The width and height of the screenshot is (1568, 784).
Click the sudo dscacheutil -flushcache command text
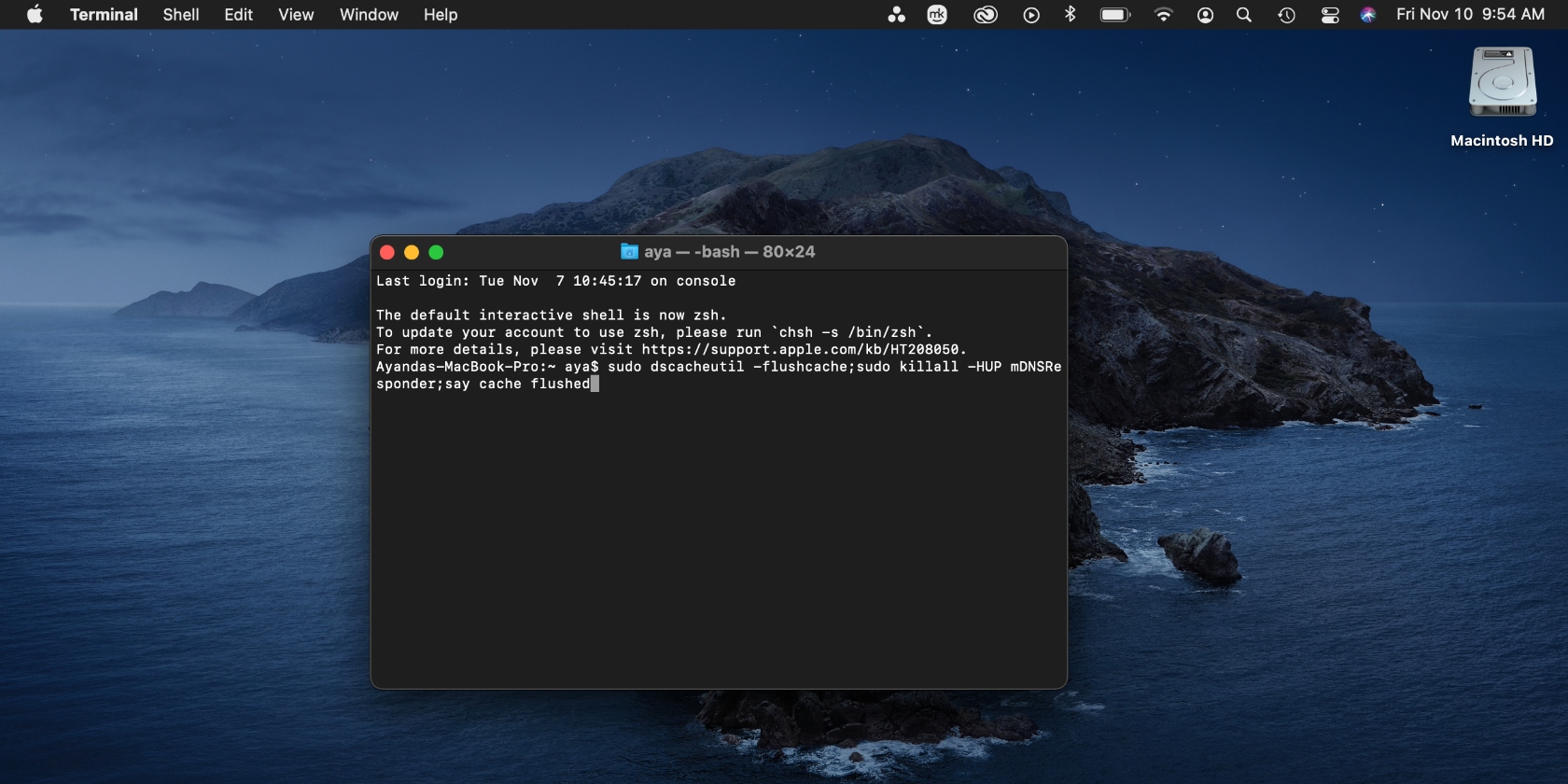click(727, 367)
